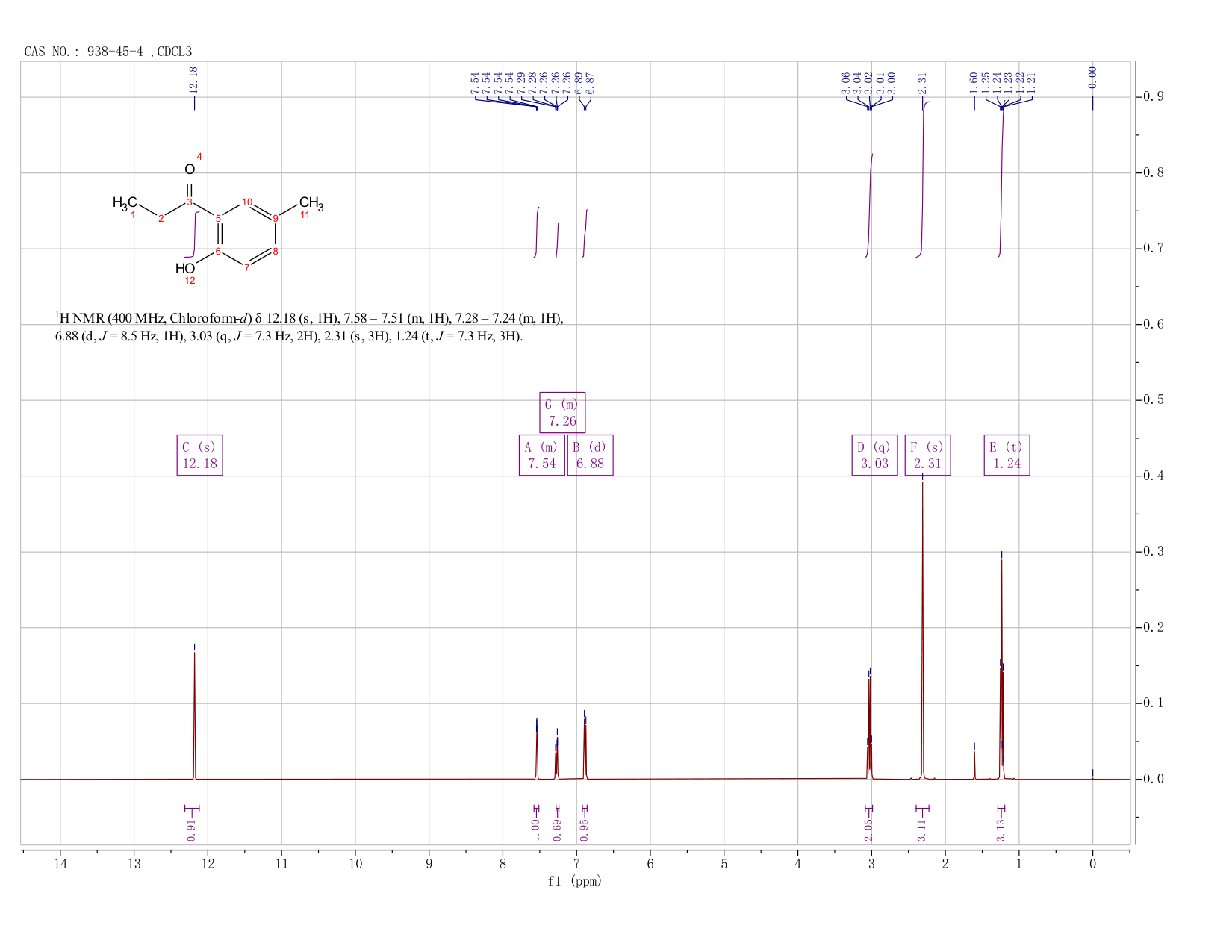Click the y-axis tick label 0.0

coord(1154,779)
